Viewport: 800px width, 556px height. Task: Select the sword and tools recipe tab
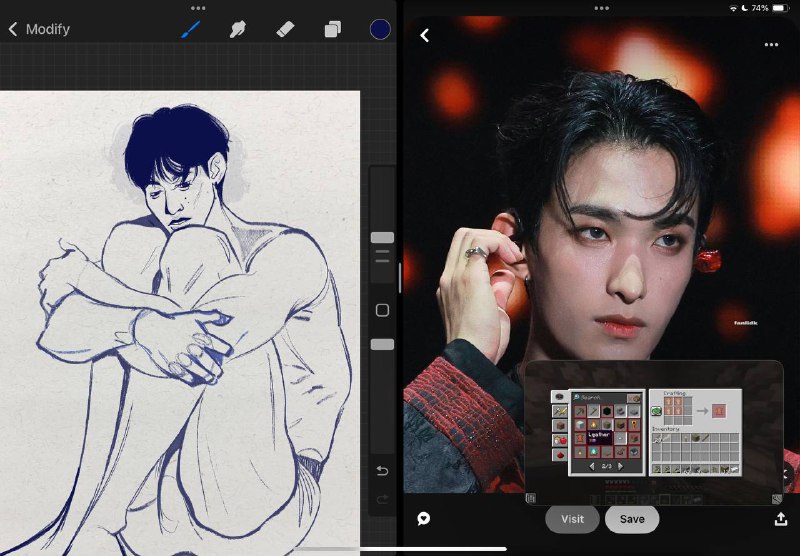point(560,411)
